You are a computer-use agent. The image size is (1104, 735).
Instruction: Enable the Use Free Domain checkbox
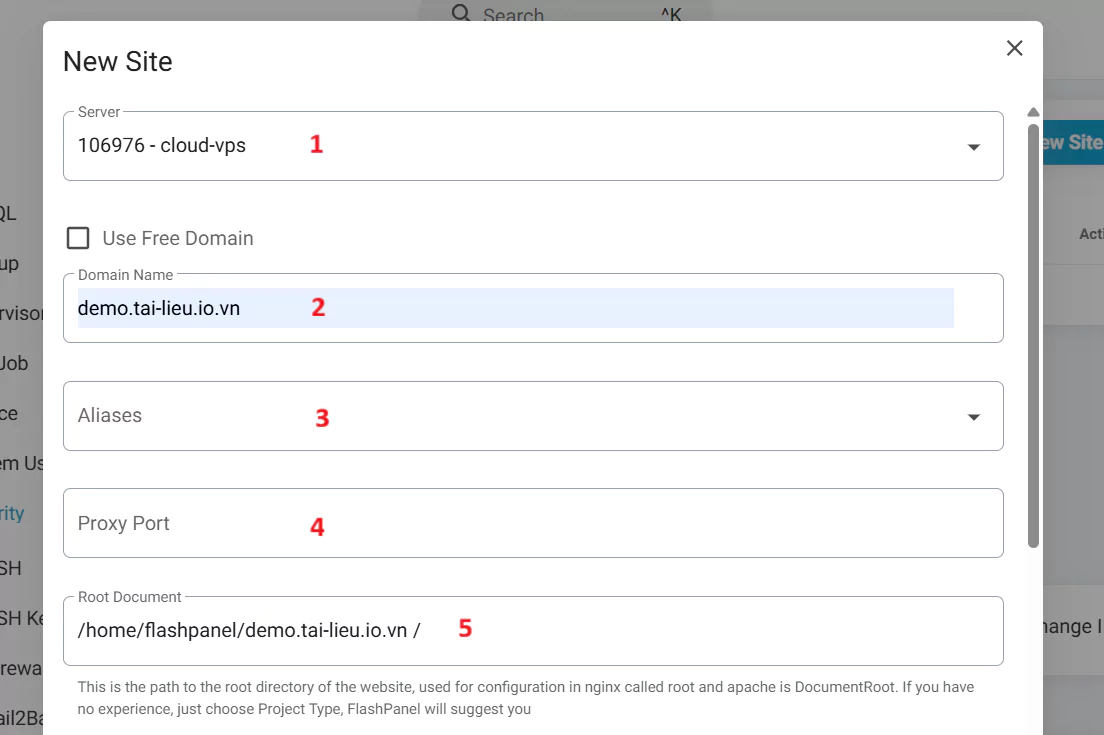click(x=78, y=238)
